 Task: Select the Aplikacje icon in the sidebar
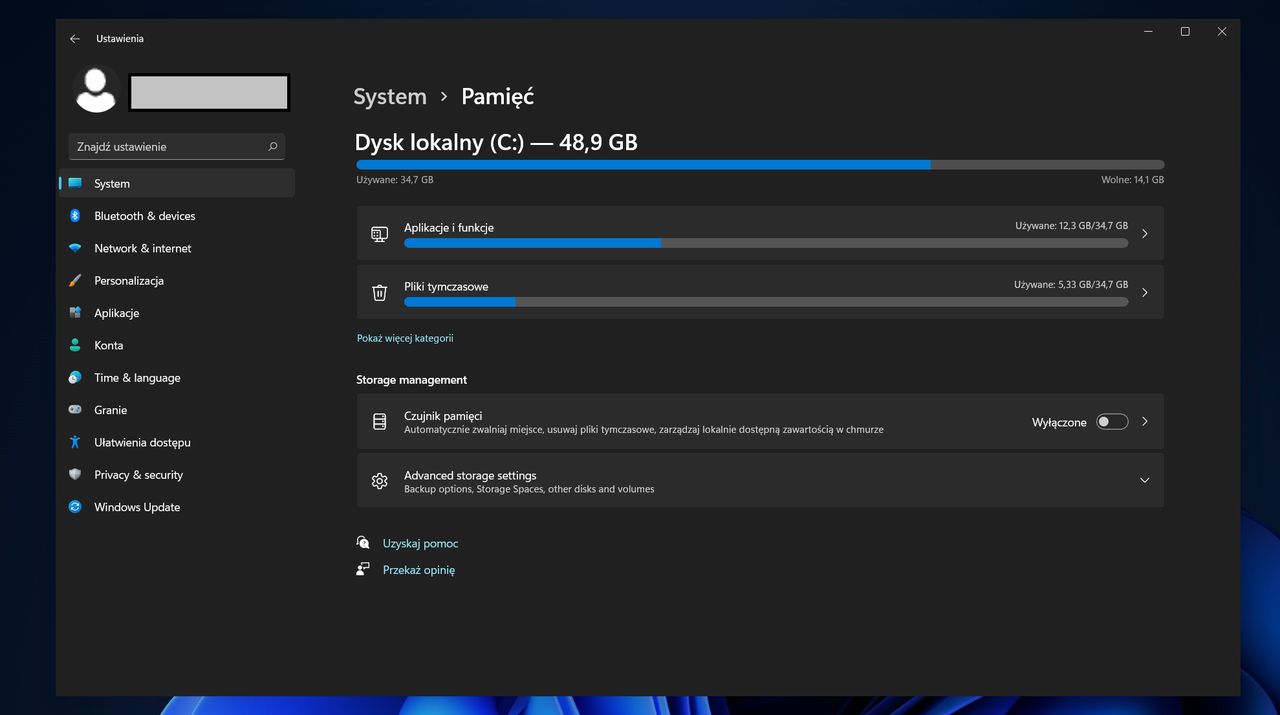click(75, 312)
